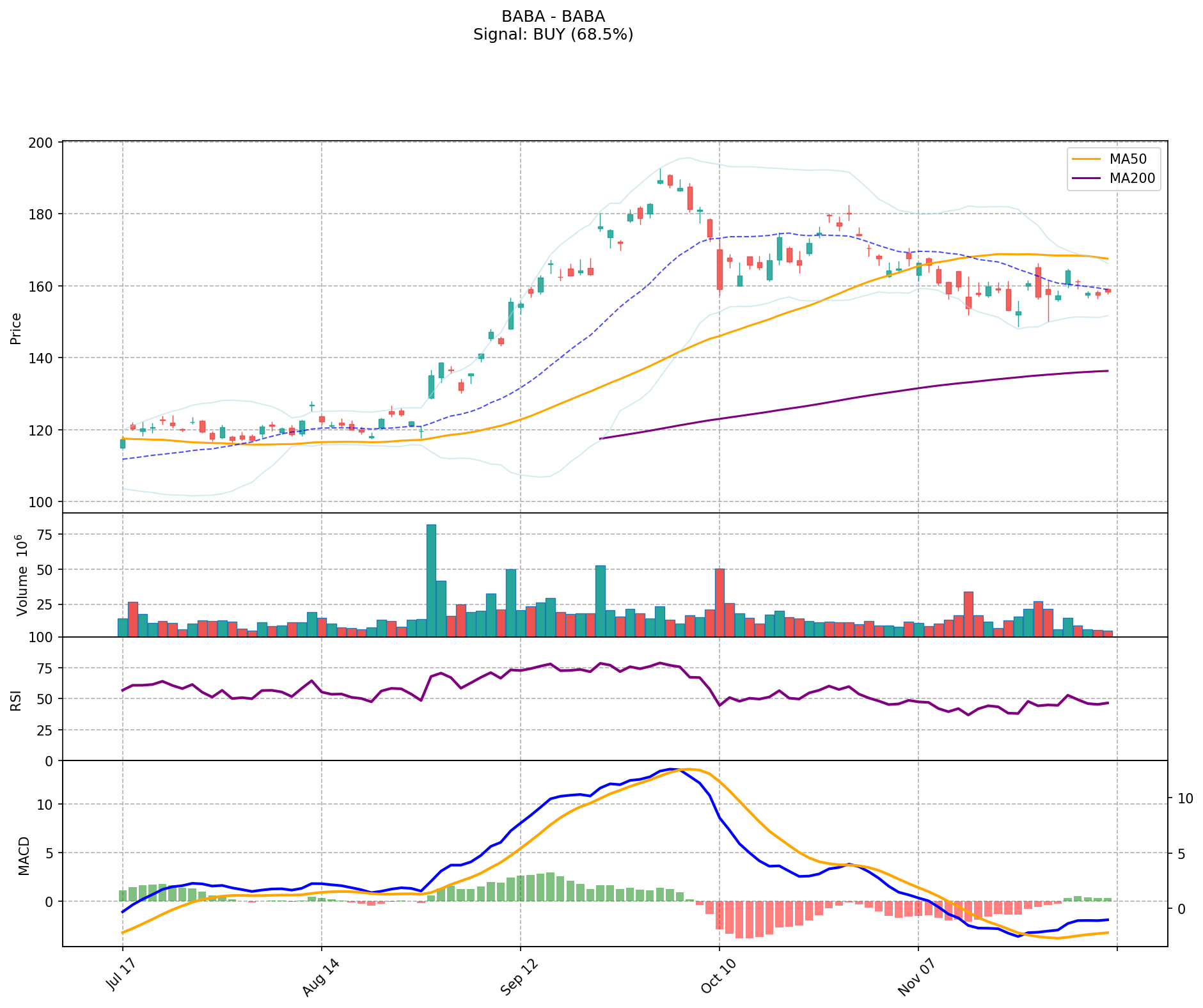Image resolution: width=1203 pixels, height=1008 pixels.
Task: Click the Price y-axis label
Action: click(16, 328)
